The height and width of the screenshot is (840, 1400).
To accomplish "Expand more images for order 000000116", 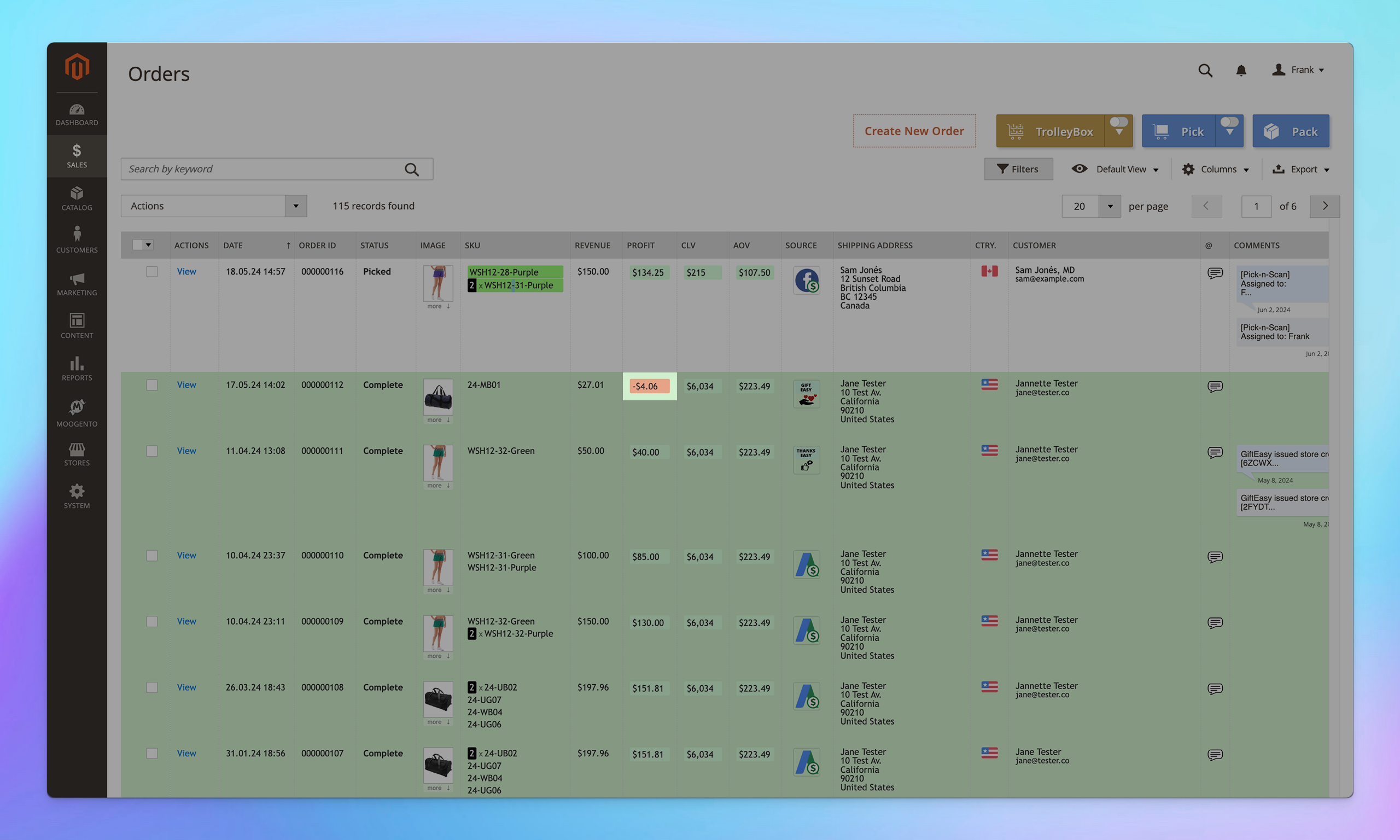I will (x=439, y=306).
